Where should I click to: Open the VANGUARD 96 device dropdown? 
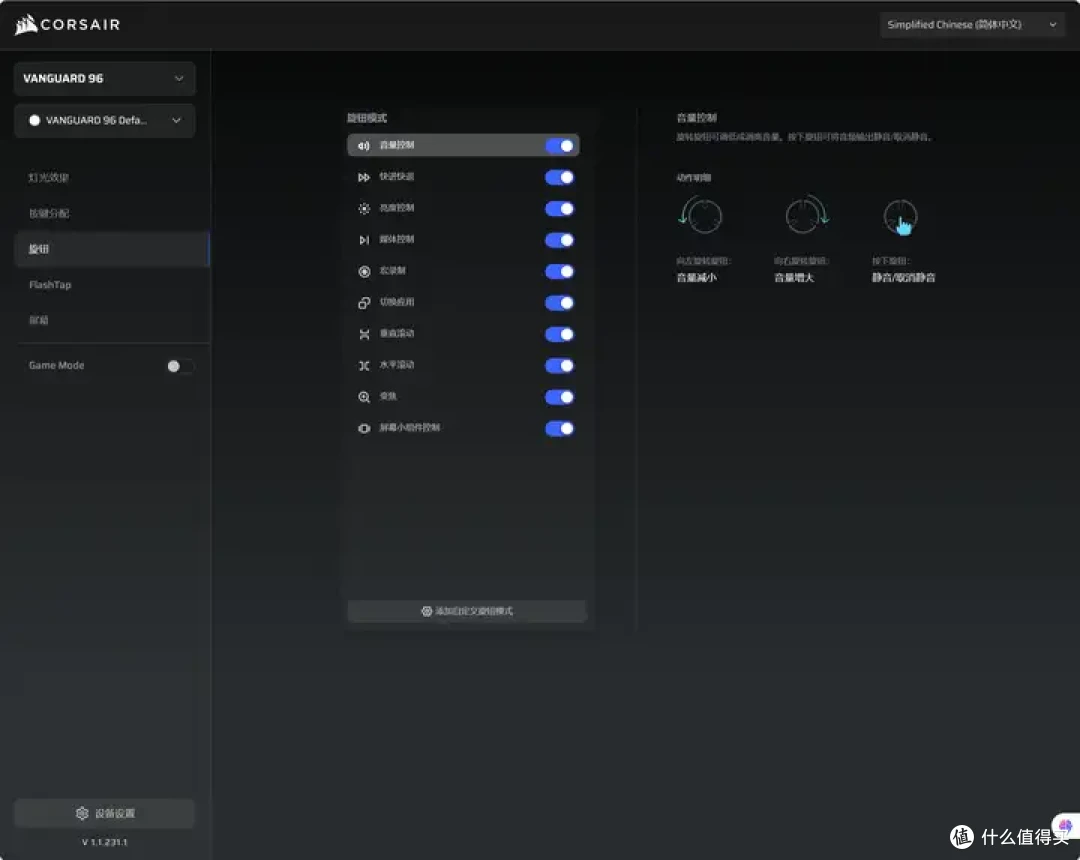coord(105,78)
